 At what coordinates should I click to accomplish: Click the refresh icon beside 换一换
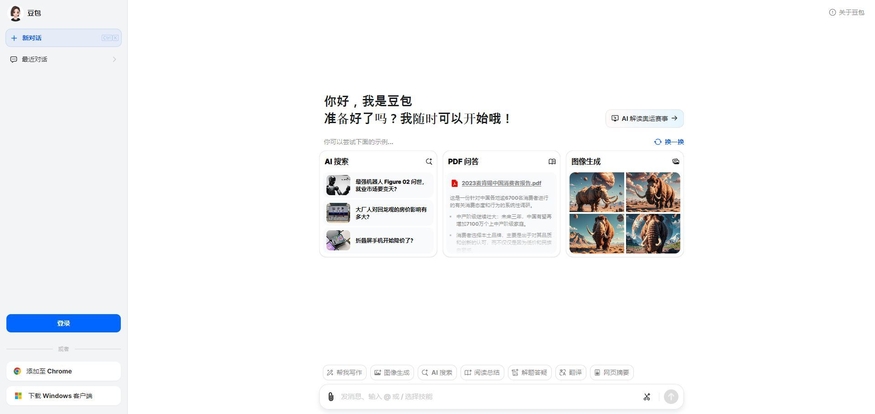point(658,142)
